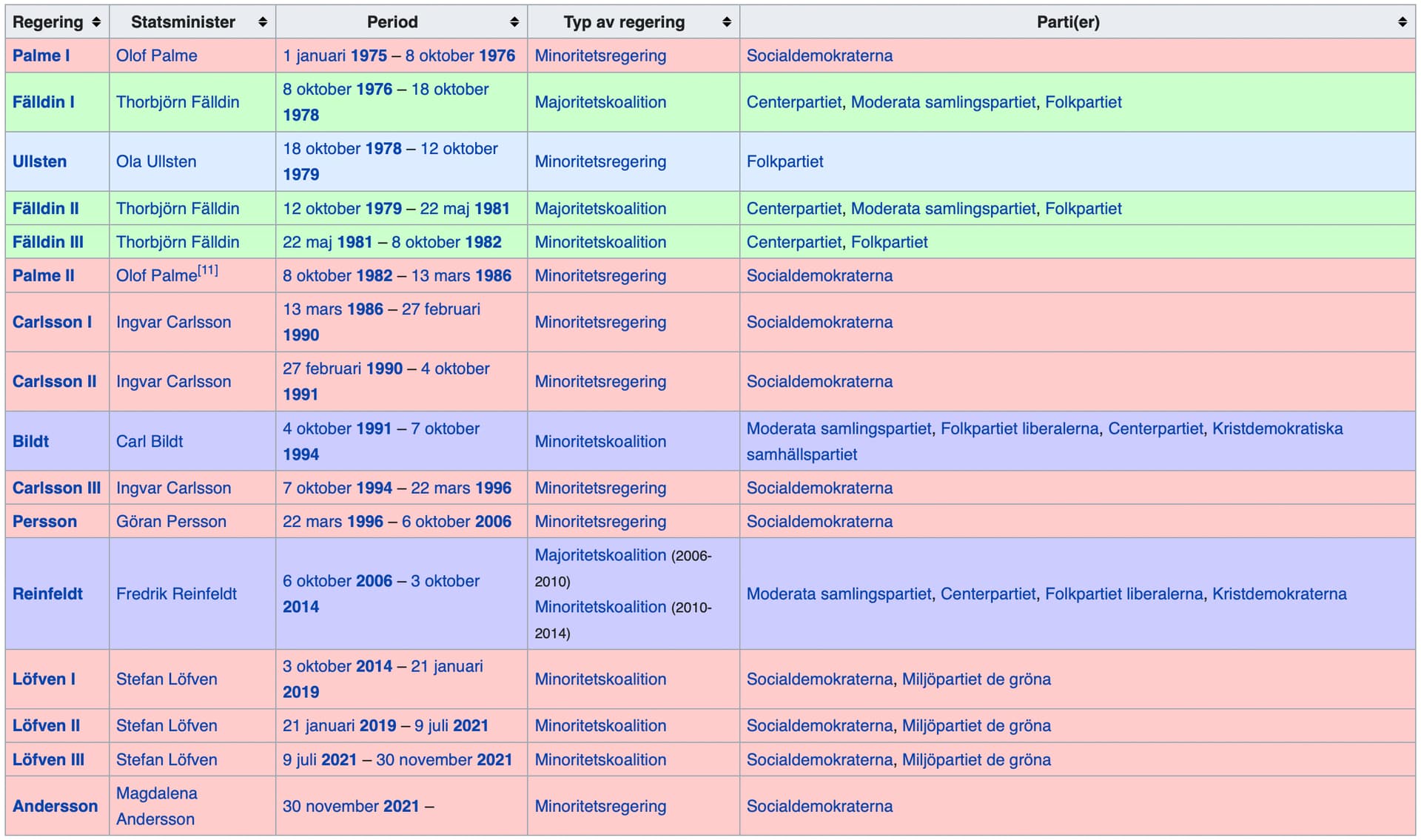
Task: Sort table by Regering column arrows
Action: click(96, 22)
